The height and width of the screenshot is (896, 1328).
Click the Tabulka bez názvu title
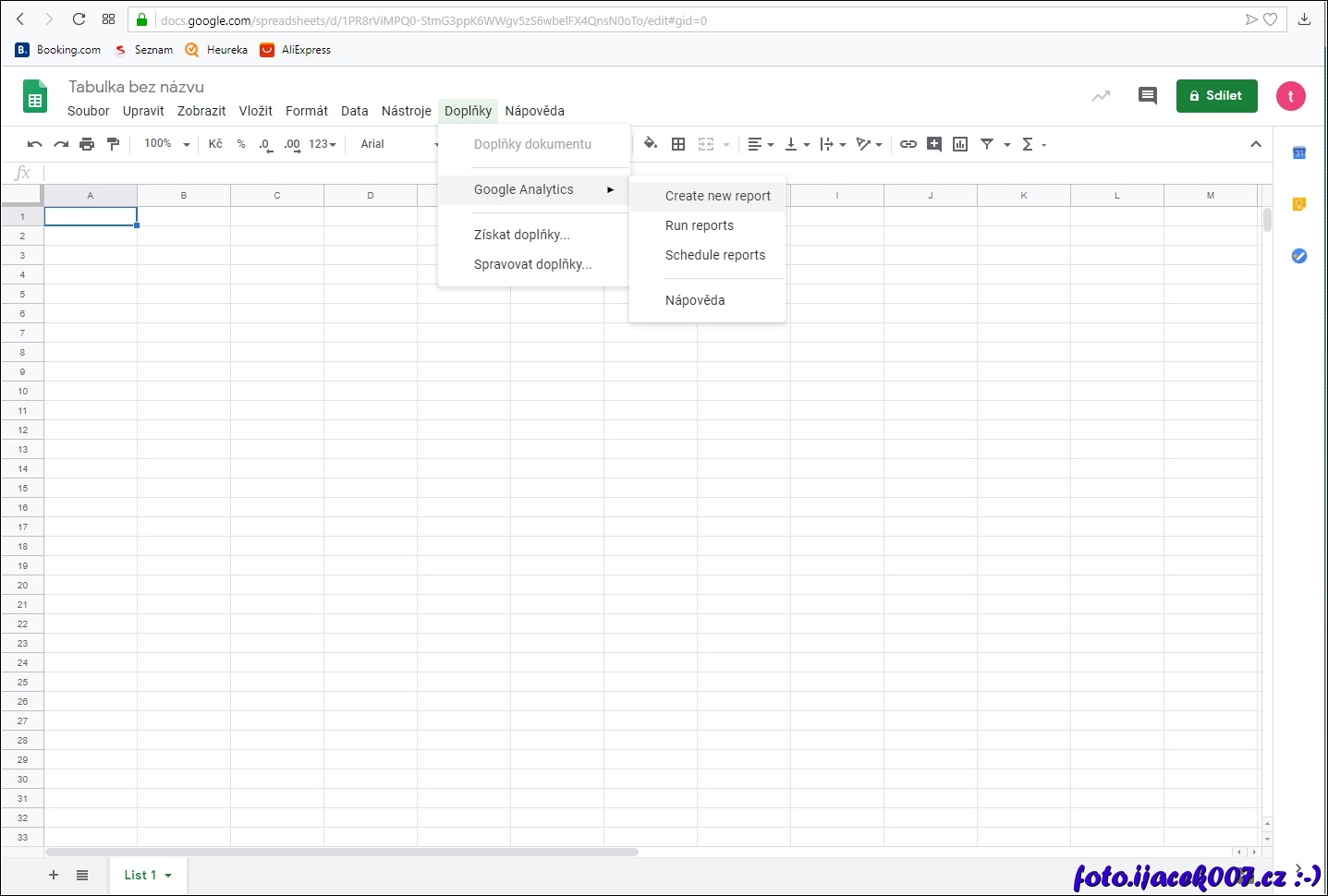pyautogui.click(x=136, y=87)
